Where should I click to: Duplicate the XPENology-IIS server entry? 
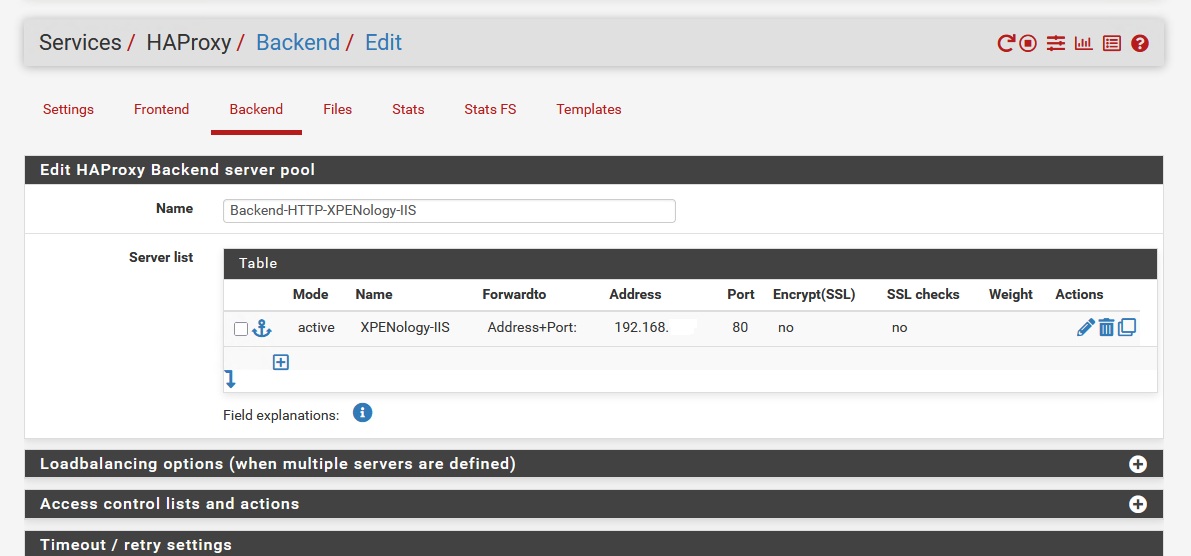1127,327
